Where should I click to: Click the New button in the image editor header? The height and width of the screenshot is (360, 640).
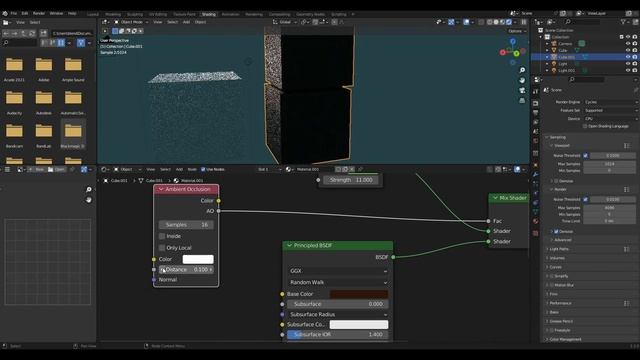click(37, 169)
